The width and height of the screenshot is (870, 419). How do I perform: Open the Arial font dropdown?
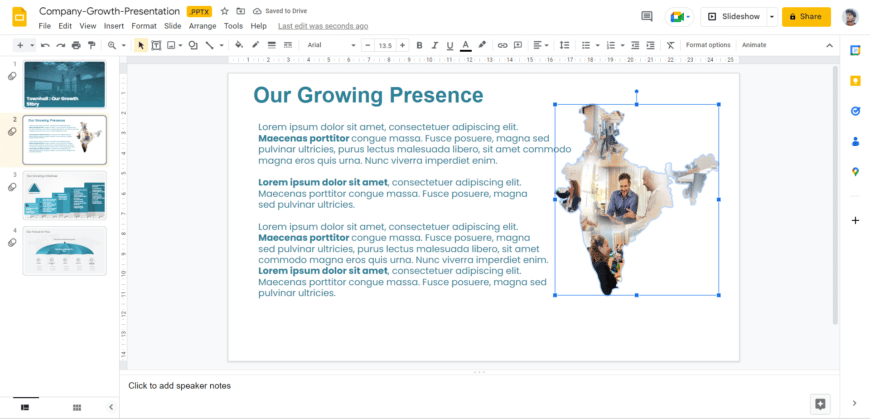(331, 45)
